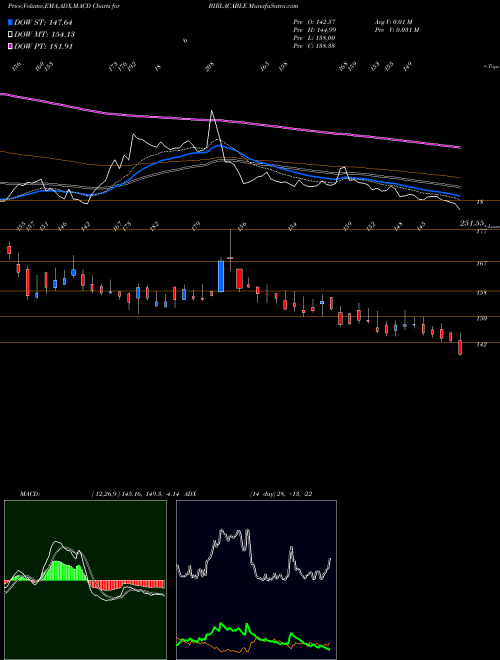Click the 'Pre V: 0.031 M' volume text
Viewport: 500px width, 660px height.
[x=397, y=30]
